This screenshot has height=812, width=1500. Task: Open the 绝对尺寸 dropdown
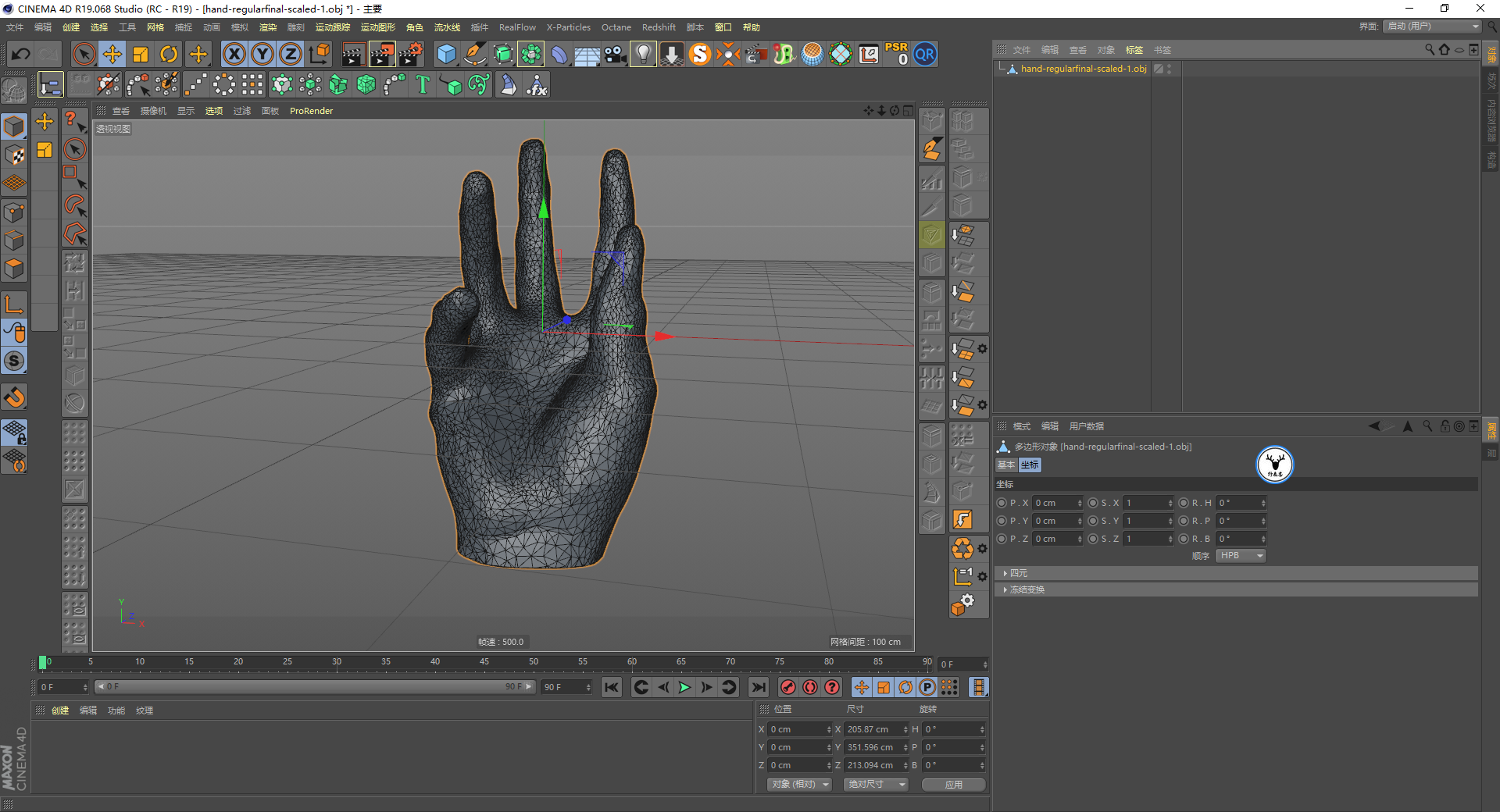(x=876, y=784)
